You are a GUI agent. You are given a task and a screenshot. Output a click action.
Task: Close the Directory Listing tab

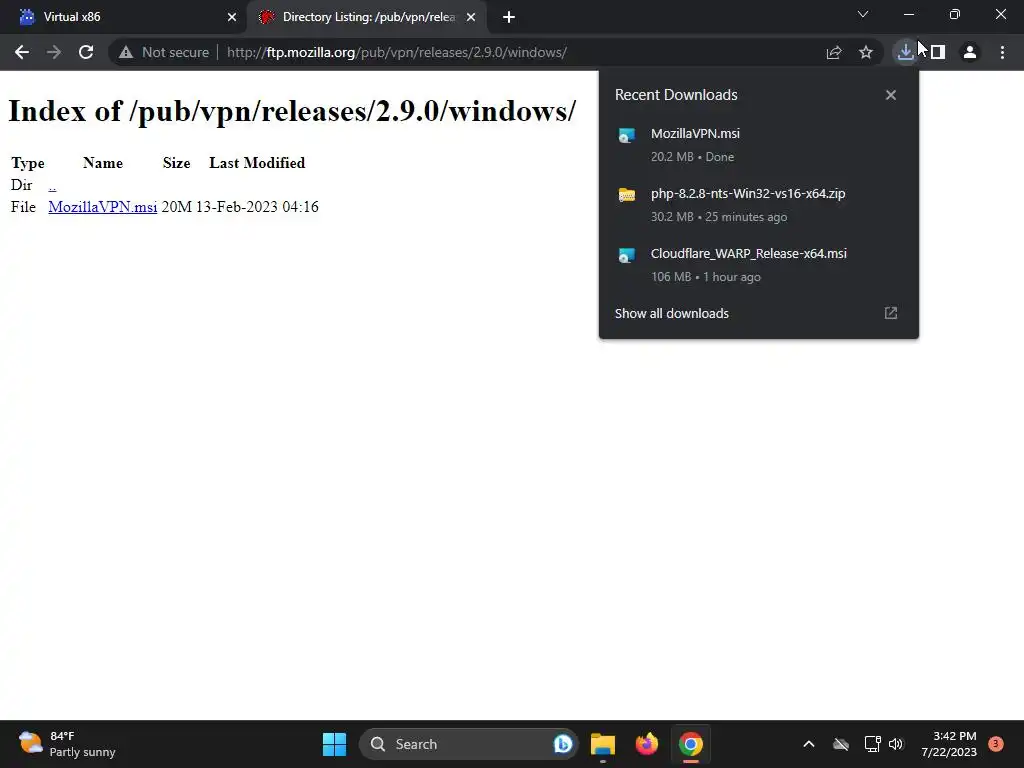471,17
